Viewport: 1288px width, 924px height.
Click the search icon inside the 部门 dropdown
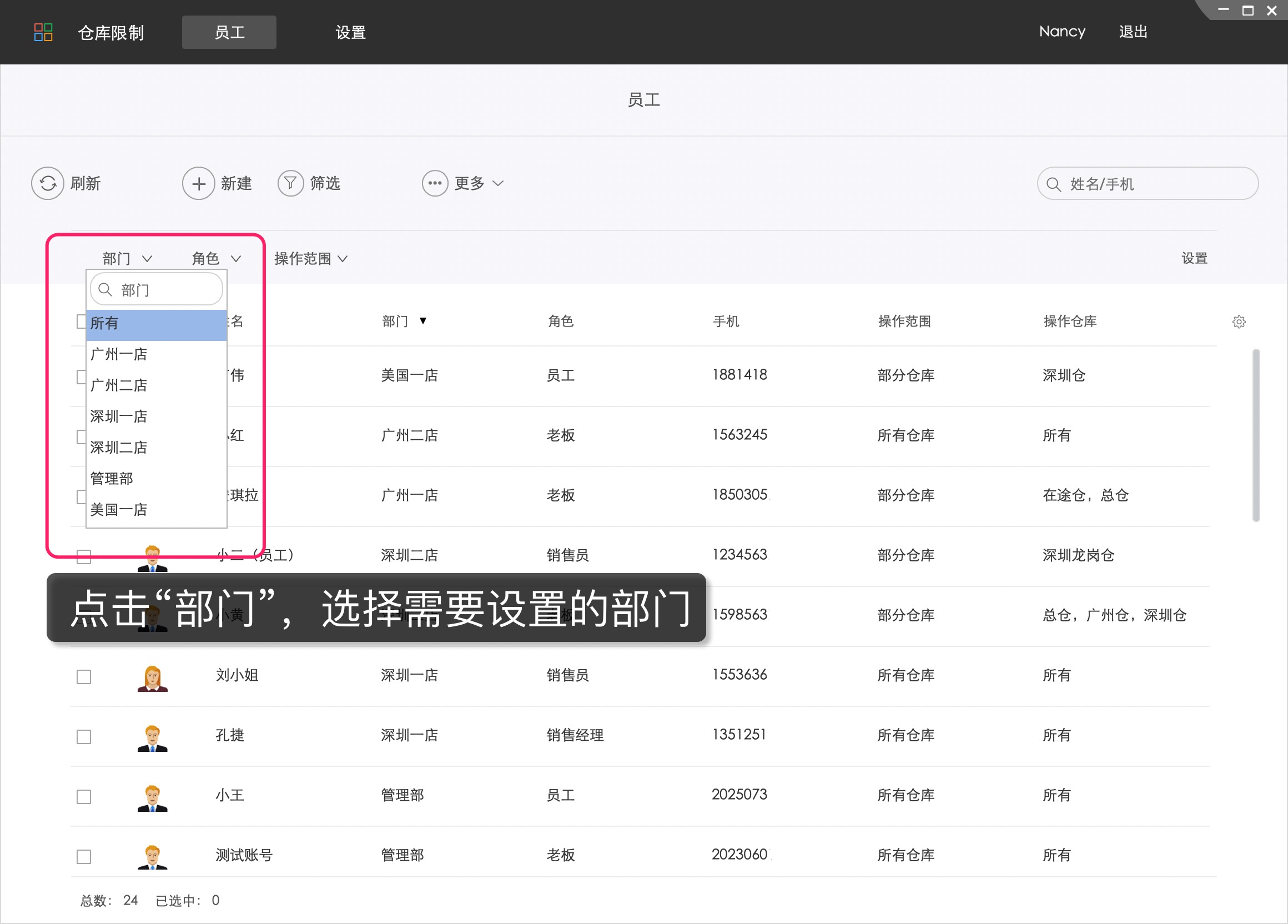point(105,289)
